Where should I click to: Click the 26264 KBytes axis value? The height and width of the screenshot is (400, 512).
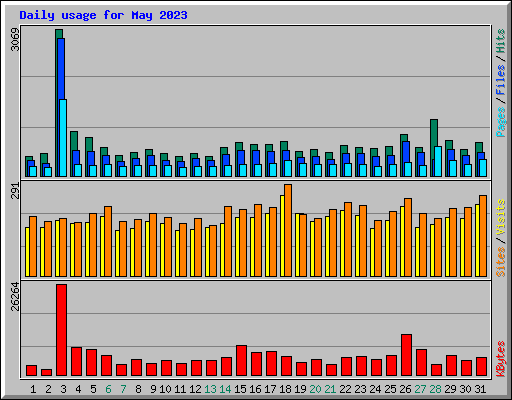[x=15, y=296]
